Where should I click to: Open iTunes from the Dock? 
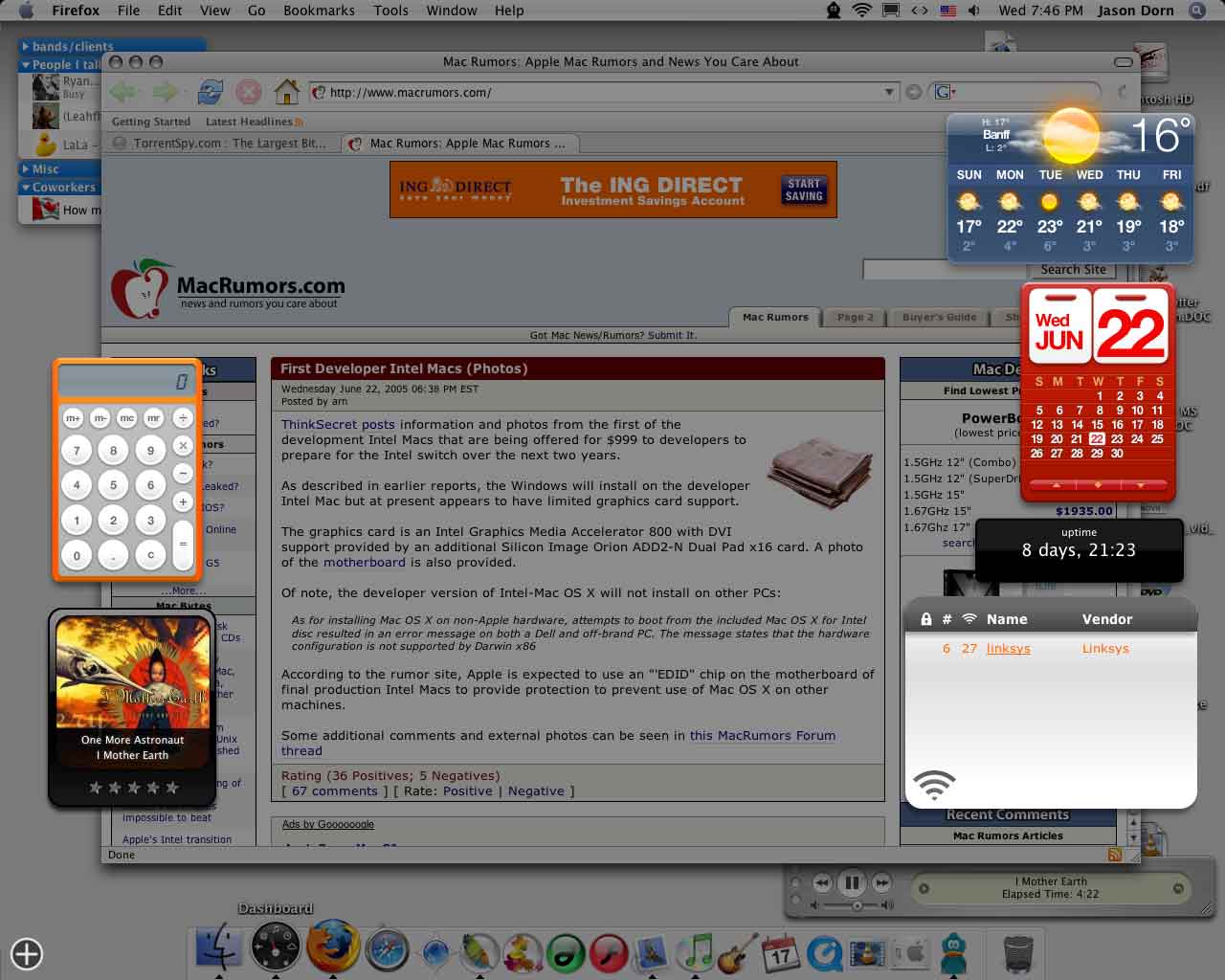(x=697, y=952)
